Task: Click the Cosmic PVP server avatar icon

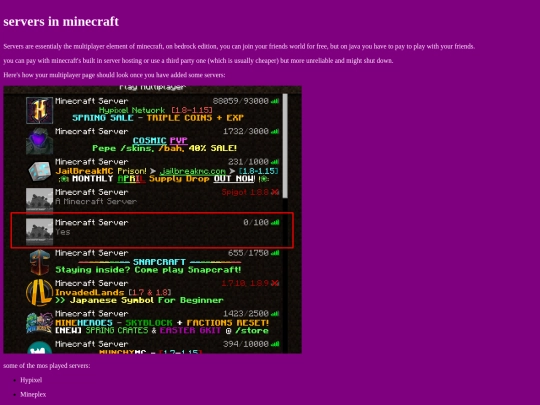Action: click(40, 141)
